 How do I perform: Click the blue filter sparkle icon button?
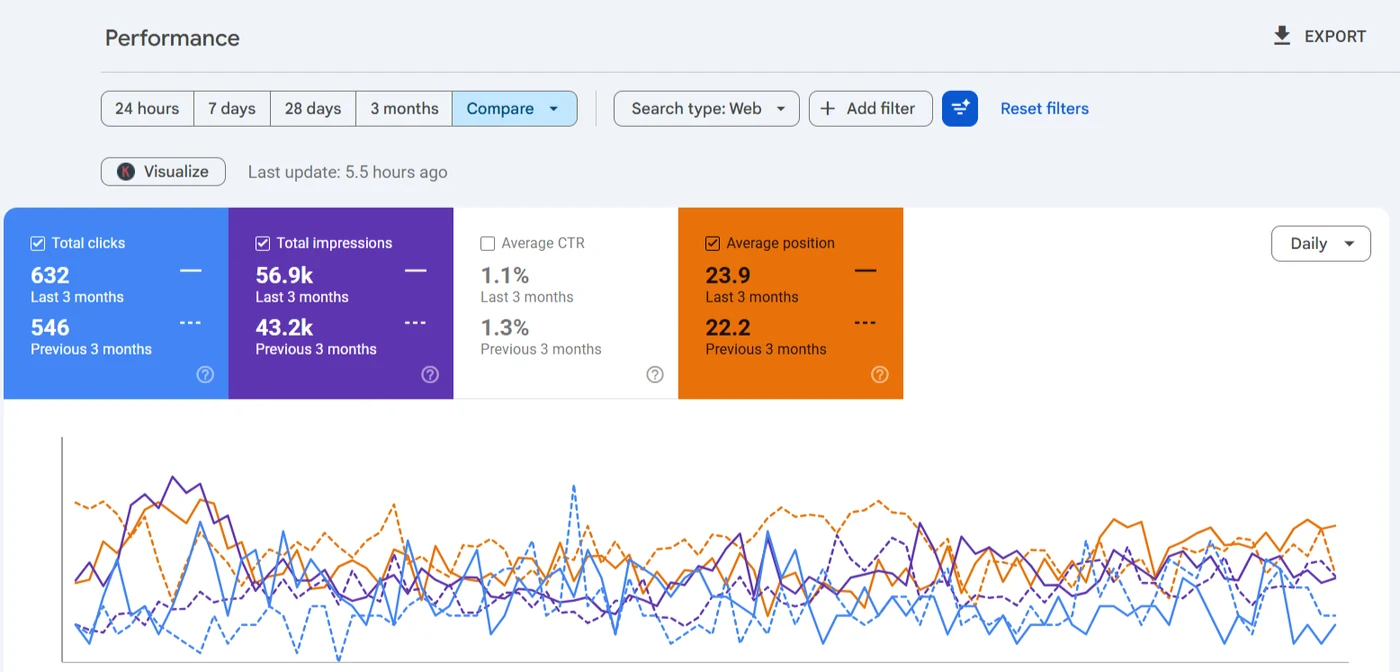pyautogui.click(x=960, y=109)
